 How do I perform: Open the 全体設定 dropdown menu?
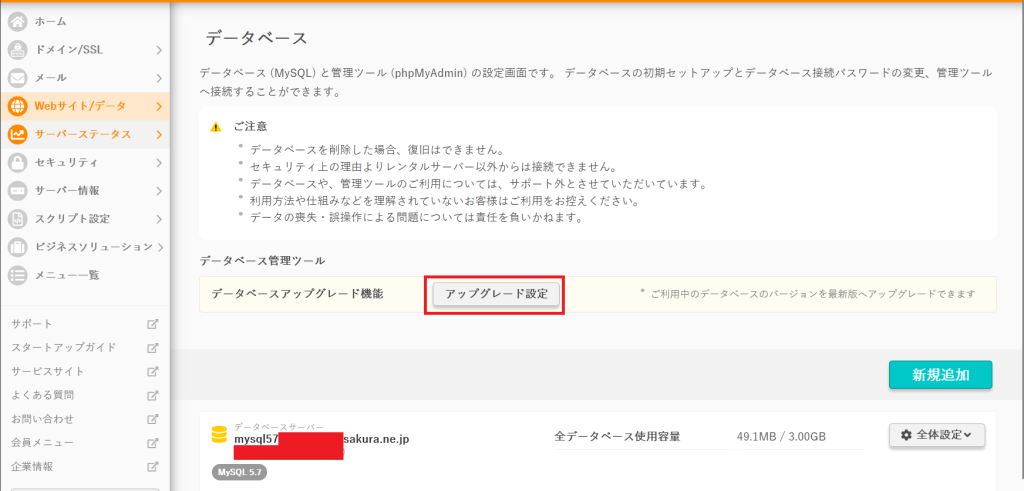(936, 435)
